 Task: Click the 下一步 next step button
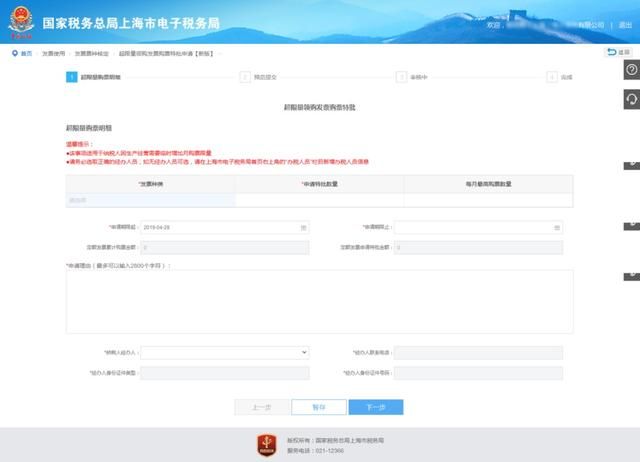[375, 407]
